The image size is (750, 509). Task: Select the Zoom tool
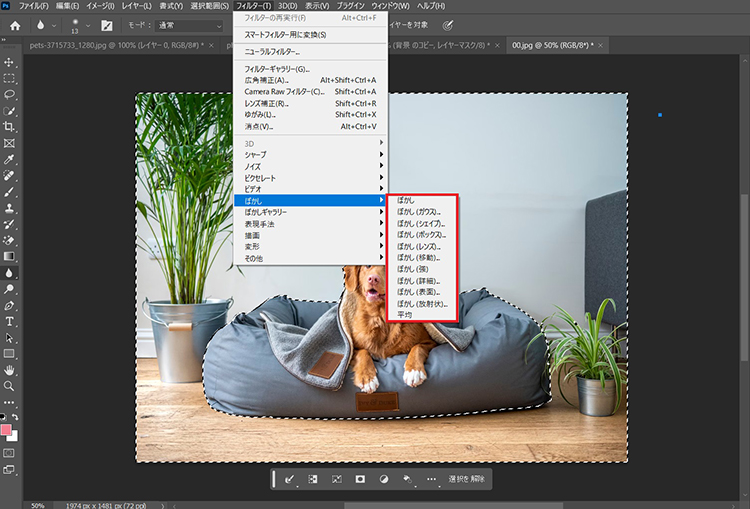pos(9,386)
